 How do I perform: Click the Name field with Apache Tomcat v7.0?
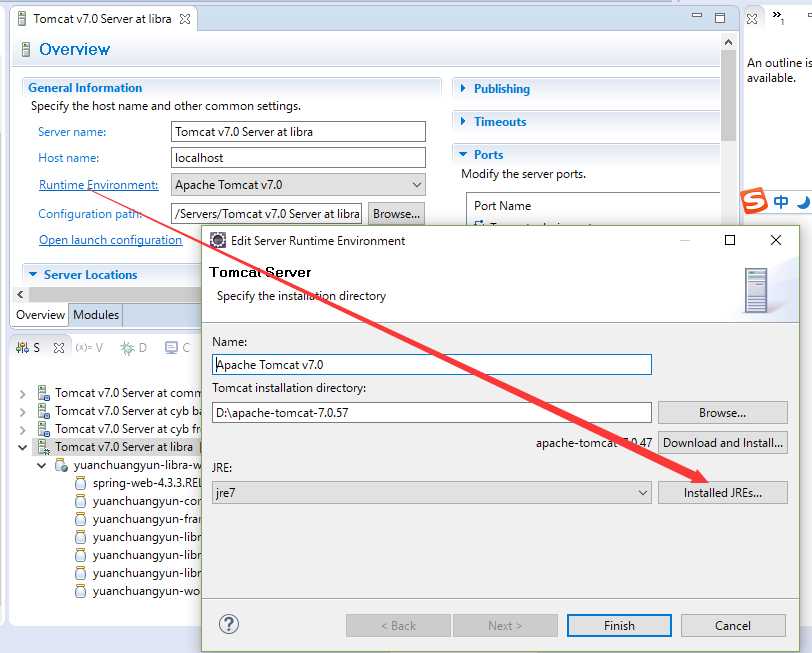click(431, 365)
